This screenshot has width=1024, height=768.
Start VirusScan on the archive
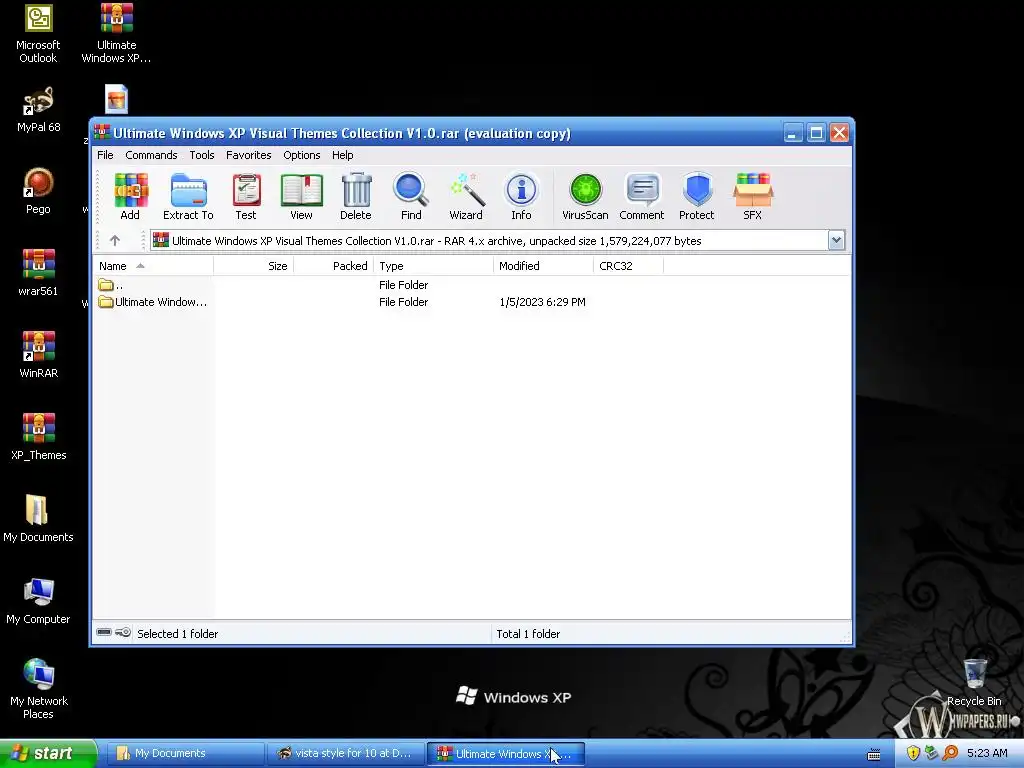tap(585, 196)
